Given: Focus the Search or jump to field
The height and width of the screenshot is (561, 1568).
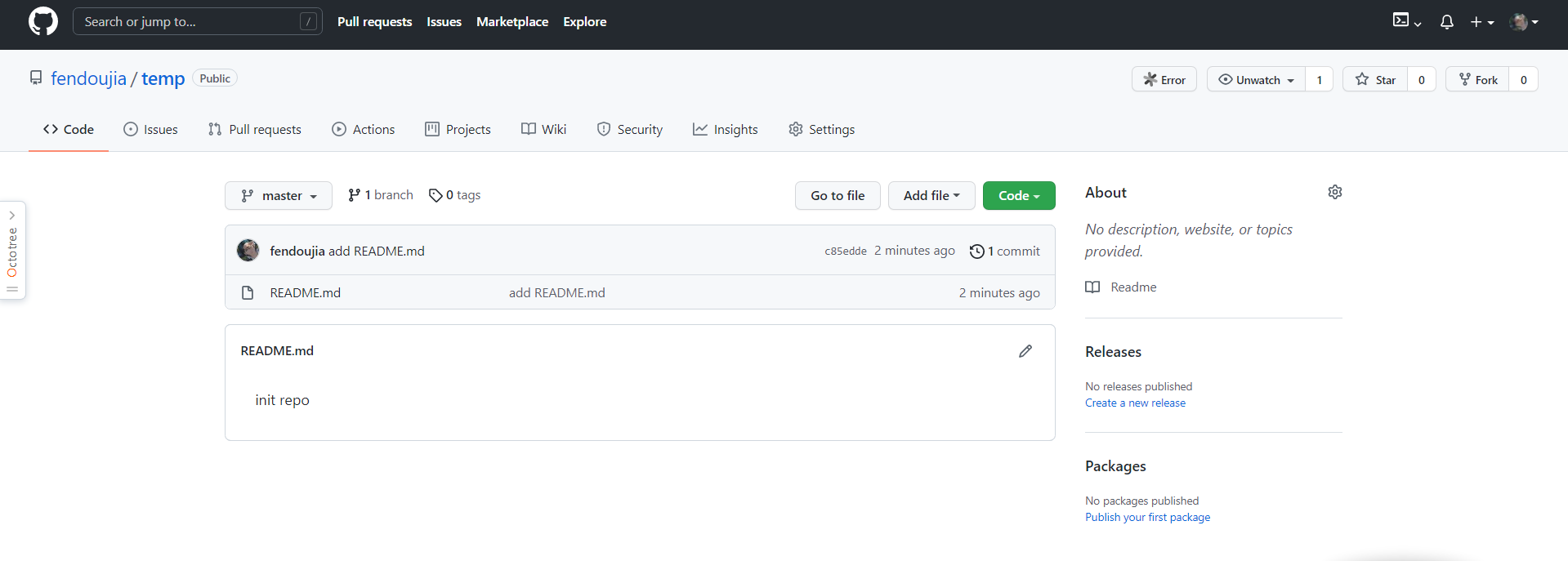Looking at the screenshot, I should tap(197, 21).
